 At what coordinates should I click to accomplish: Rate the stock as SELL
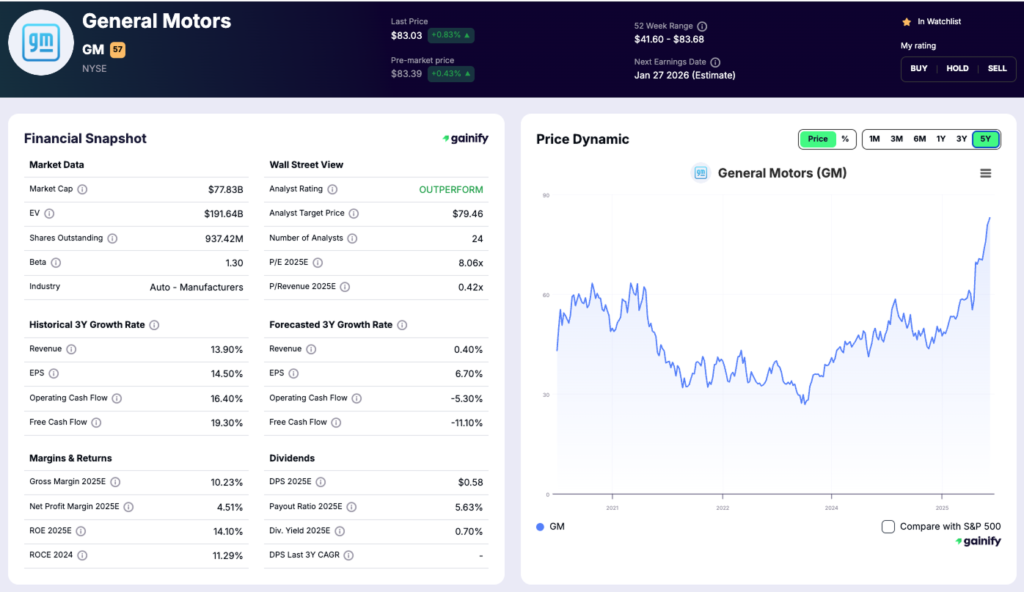click(x=995, y=69)
